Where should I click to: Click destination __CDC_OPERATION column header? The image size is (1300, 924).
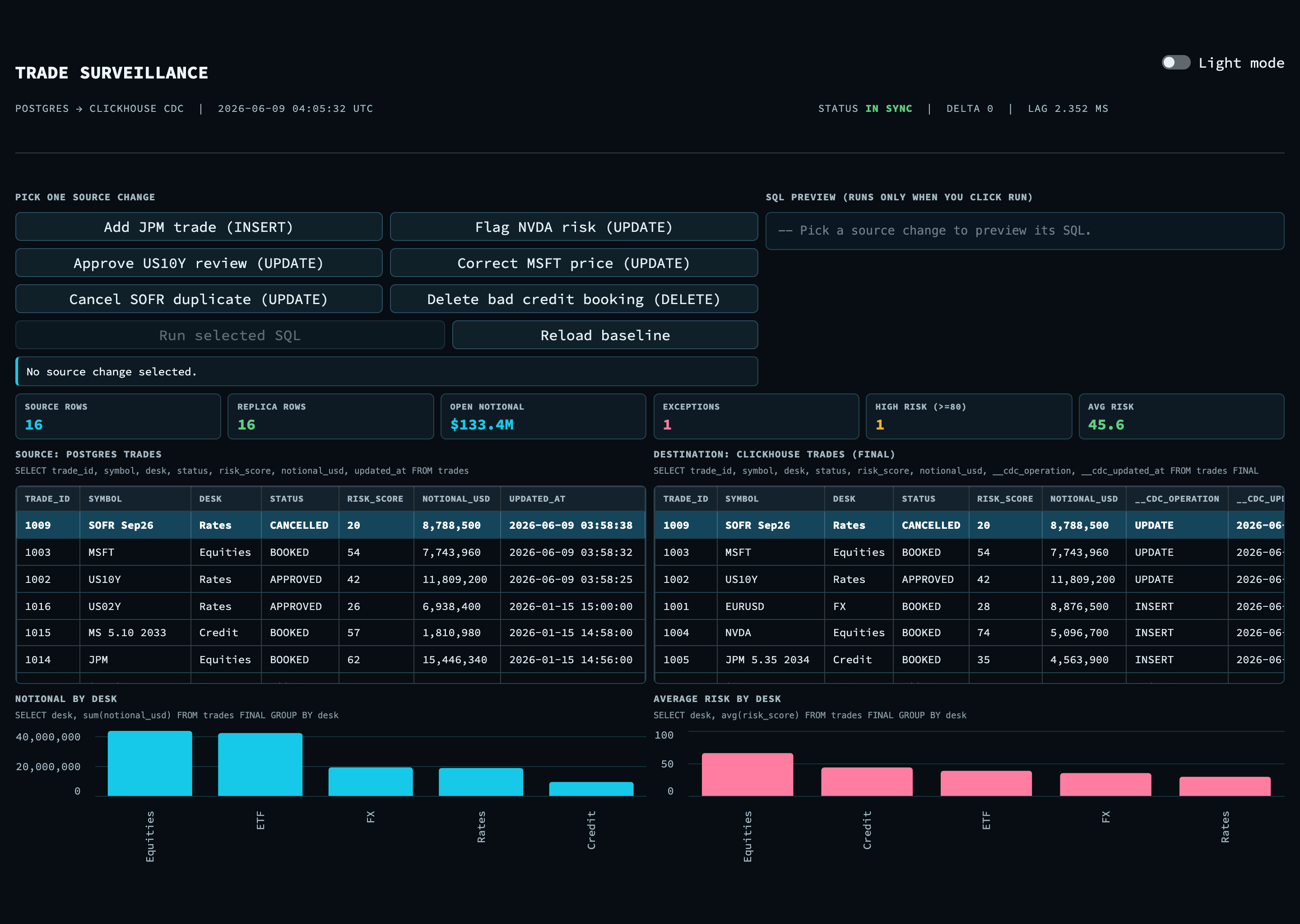click(x=1176, y=499)
